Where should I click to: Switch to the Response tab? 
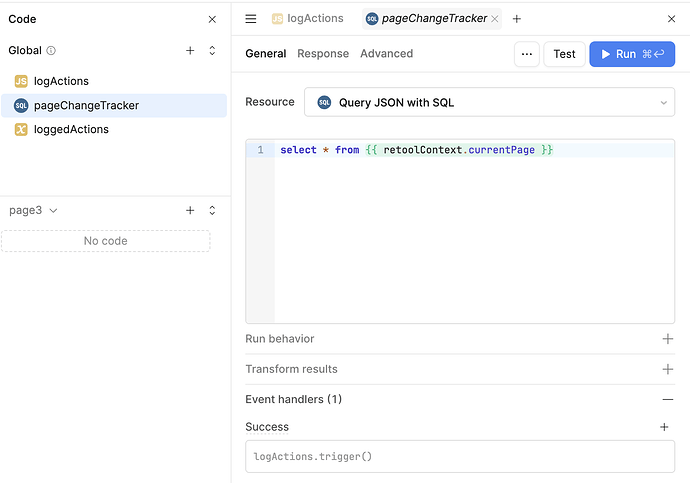(323, 54)
